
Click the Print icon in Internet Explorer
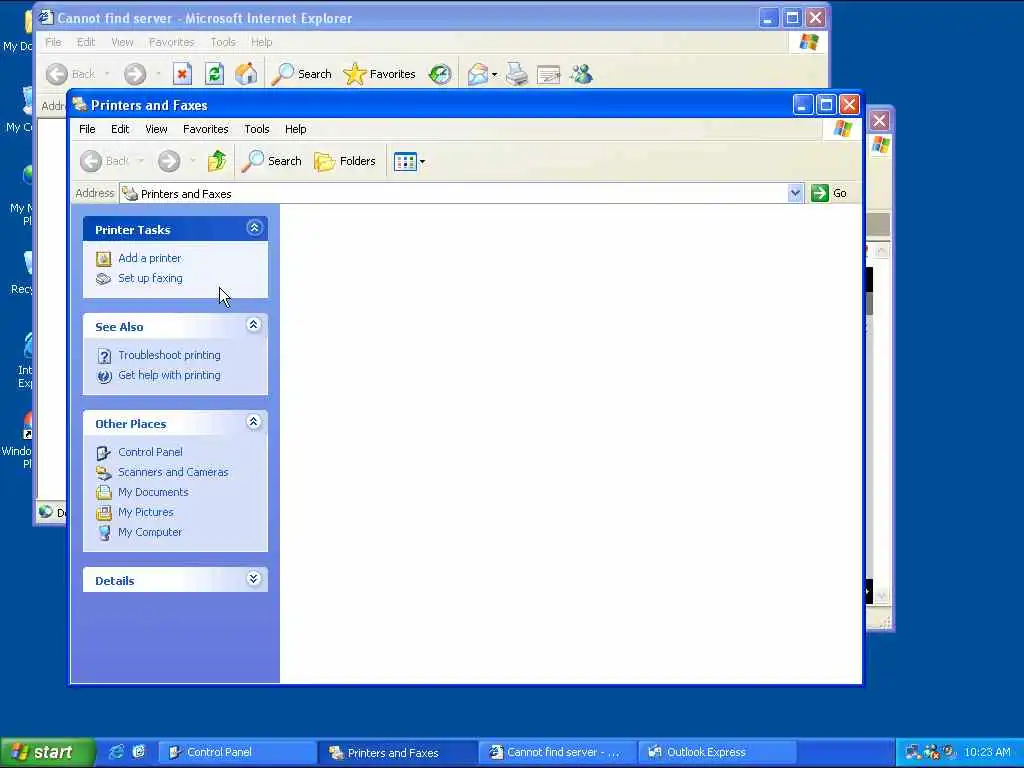coord(517,74)
